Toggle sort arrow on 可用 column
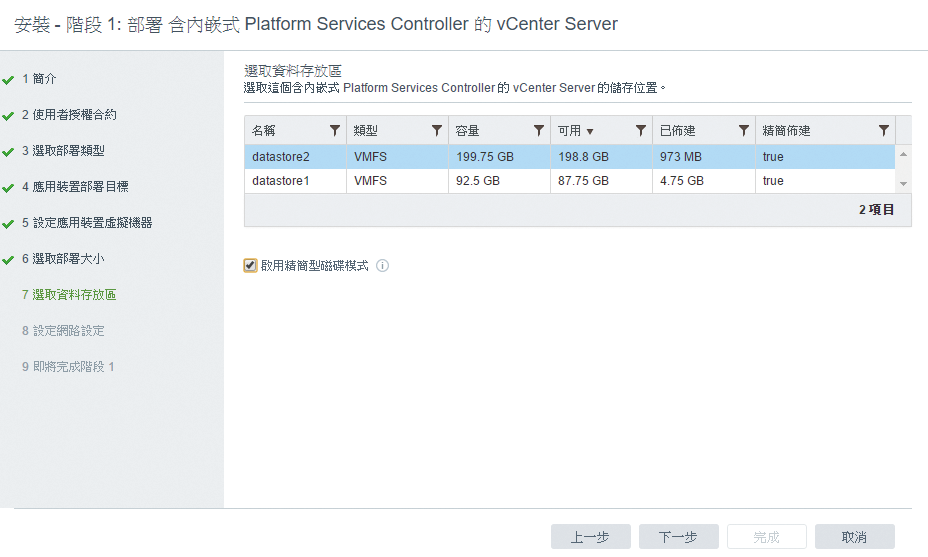 [589, 131]
